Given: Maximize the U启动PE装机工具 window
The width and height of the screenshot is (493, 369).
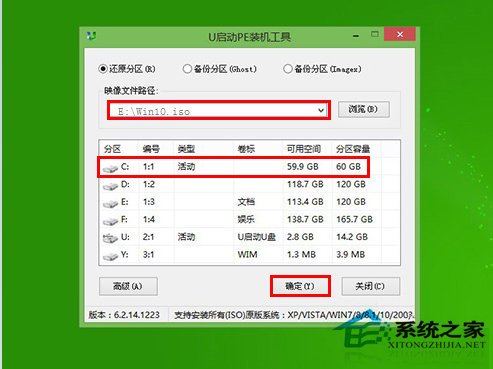Looking at the screenshot, I should (x=375, y=34).
